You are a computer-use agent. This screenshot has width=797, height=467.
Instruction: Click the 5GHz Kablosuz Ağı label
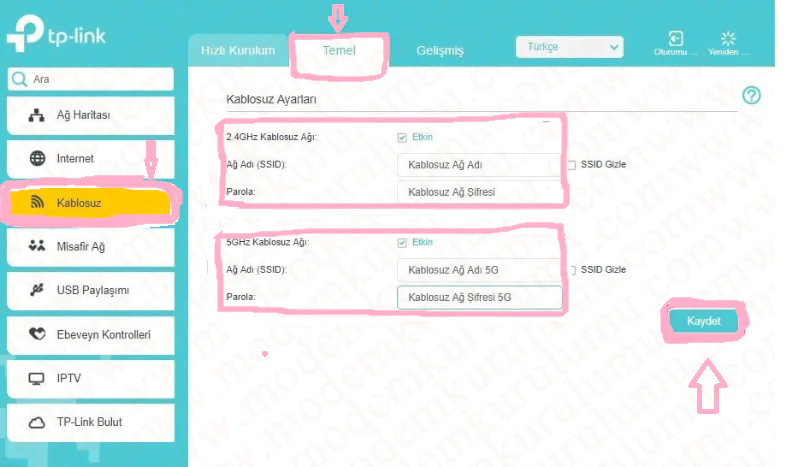coord(267,242)
